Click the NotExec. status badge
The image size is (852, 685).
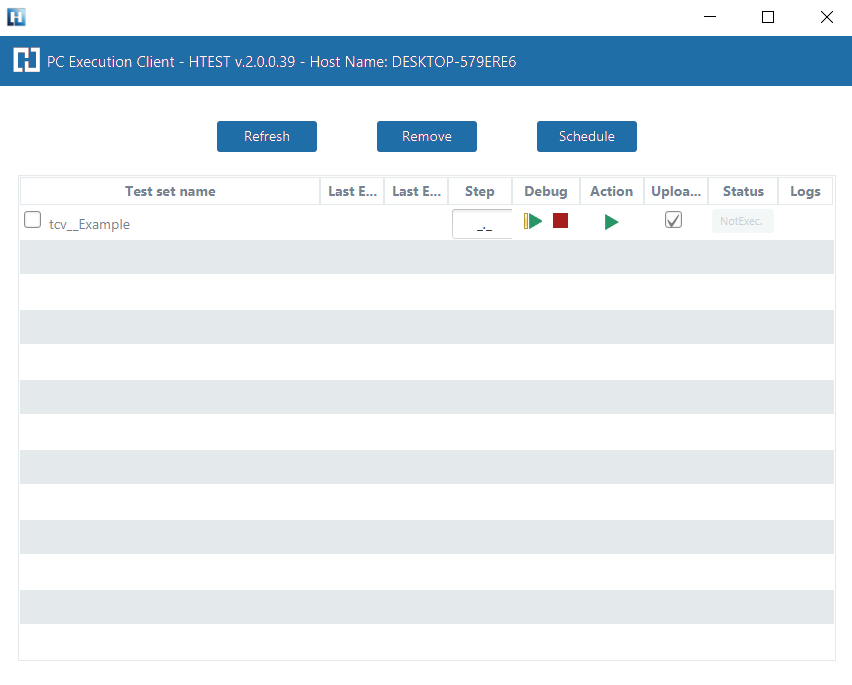742,222
